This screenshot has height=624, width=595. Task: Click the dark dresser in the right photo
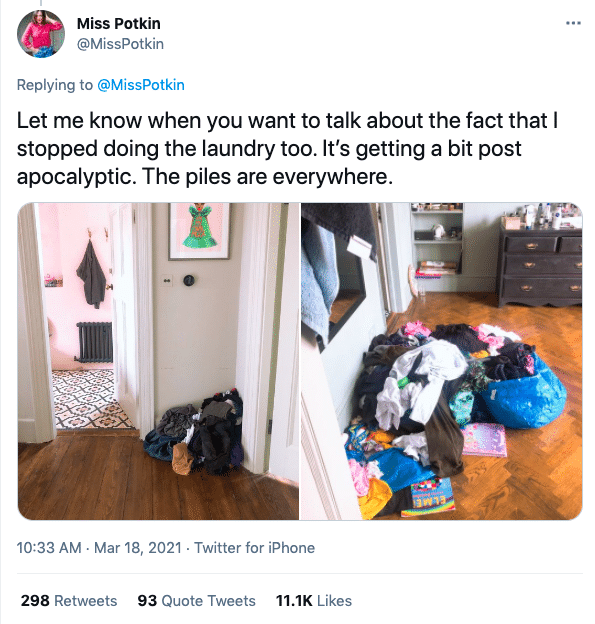pos(540,267)
